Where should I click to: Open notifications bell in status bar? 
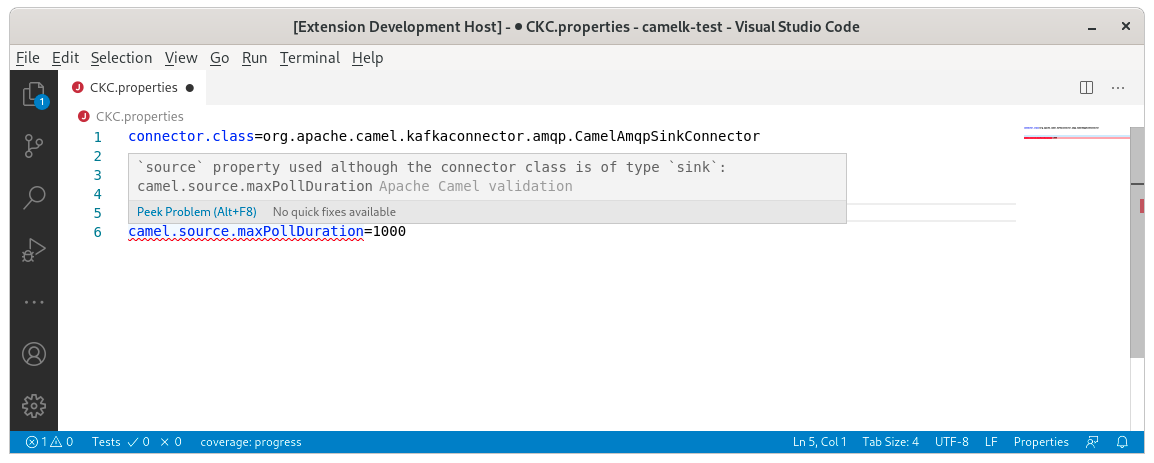tap(1122, 442)
